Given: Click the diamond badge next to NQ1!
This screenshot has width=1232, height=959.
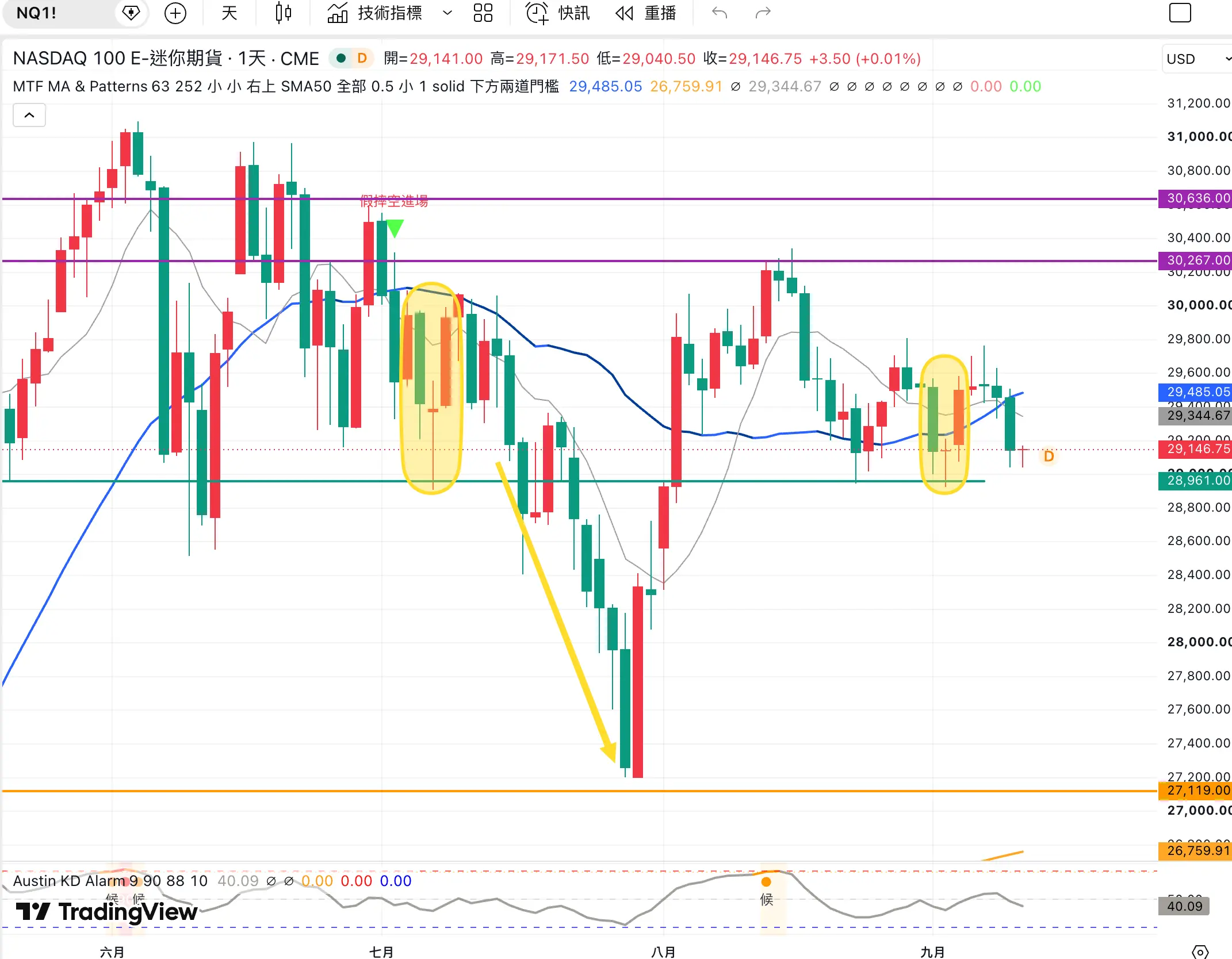Looking at the screenshot, I should click(x=131, y=13).
